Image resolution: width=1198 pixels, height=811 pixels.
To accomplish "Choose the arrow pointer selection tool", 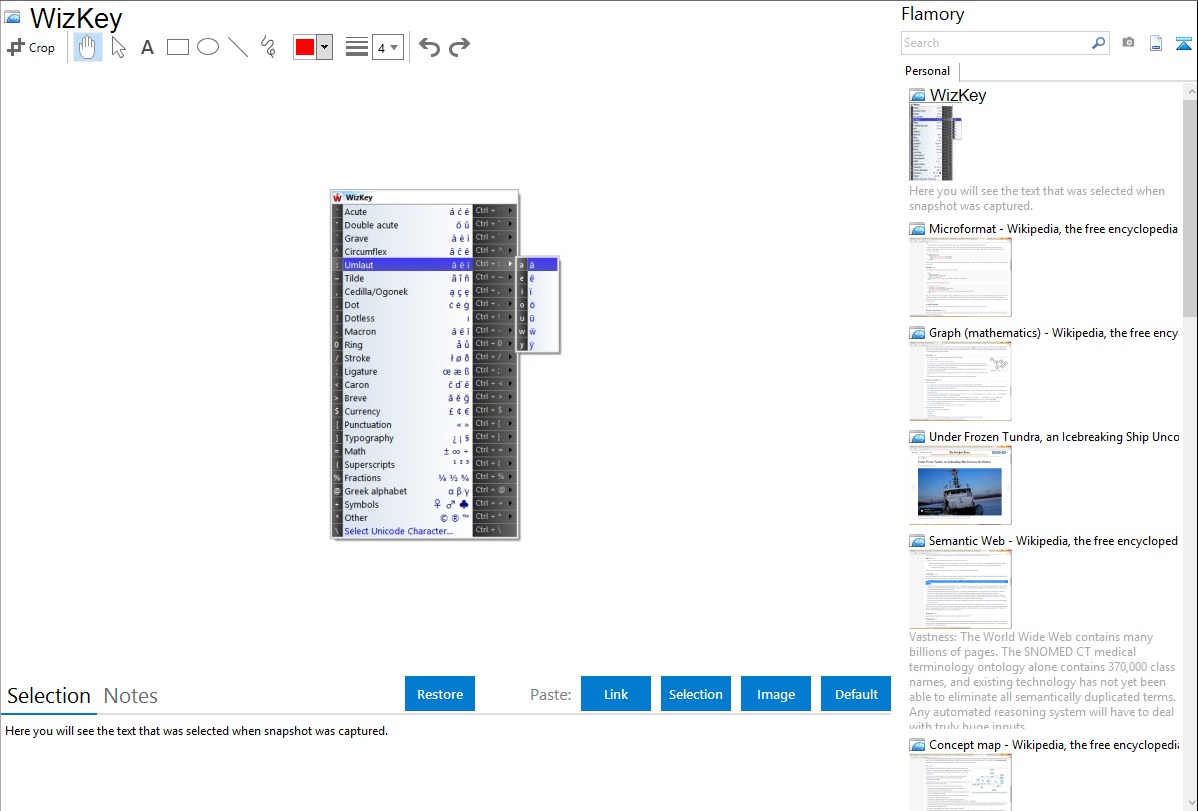I will [118, 47].
